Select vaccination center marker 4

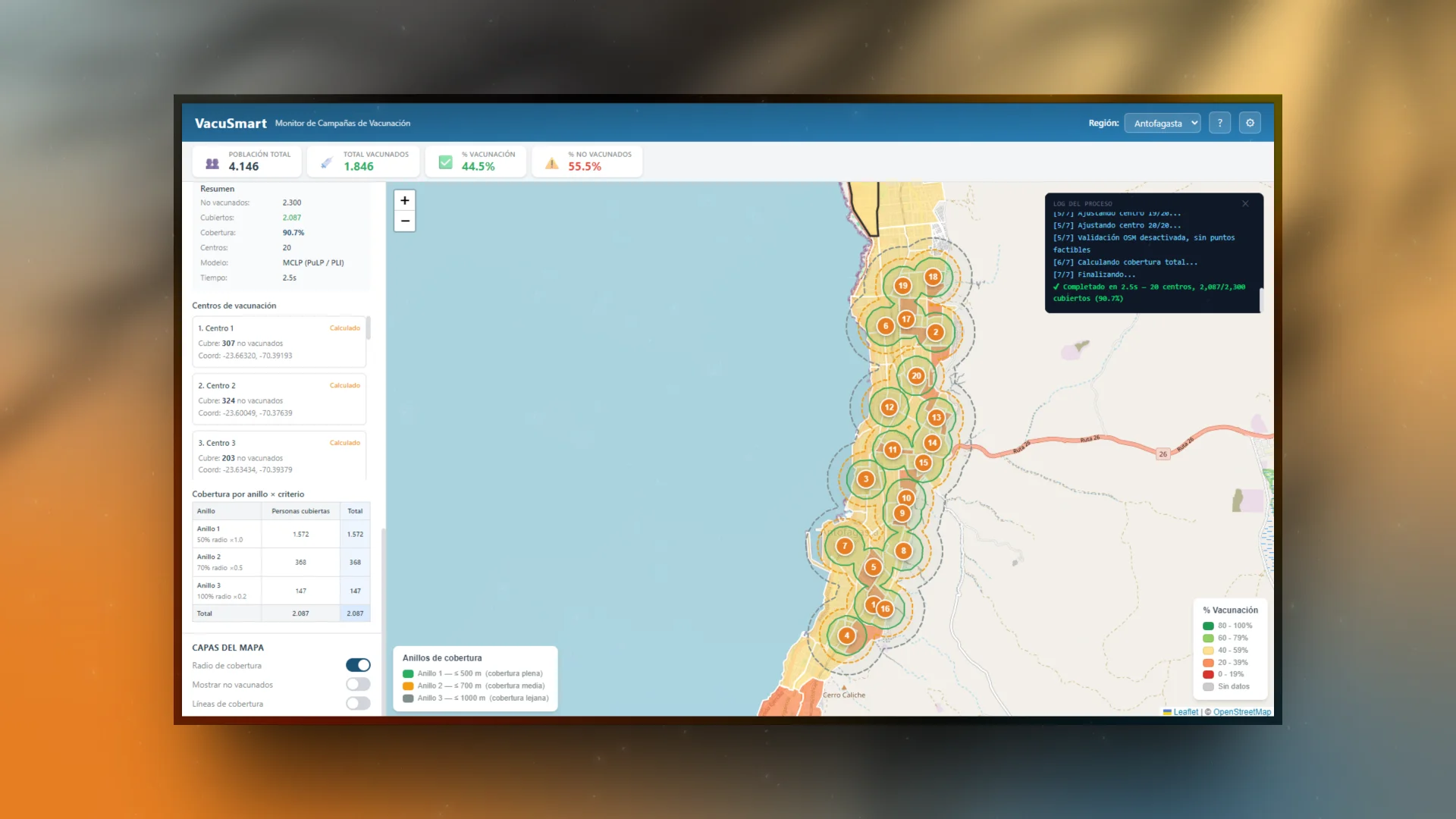pos(847,635)
